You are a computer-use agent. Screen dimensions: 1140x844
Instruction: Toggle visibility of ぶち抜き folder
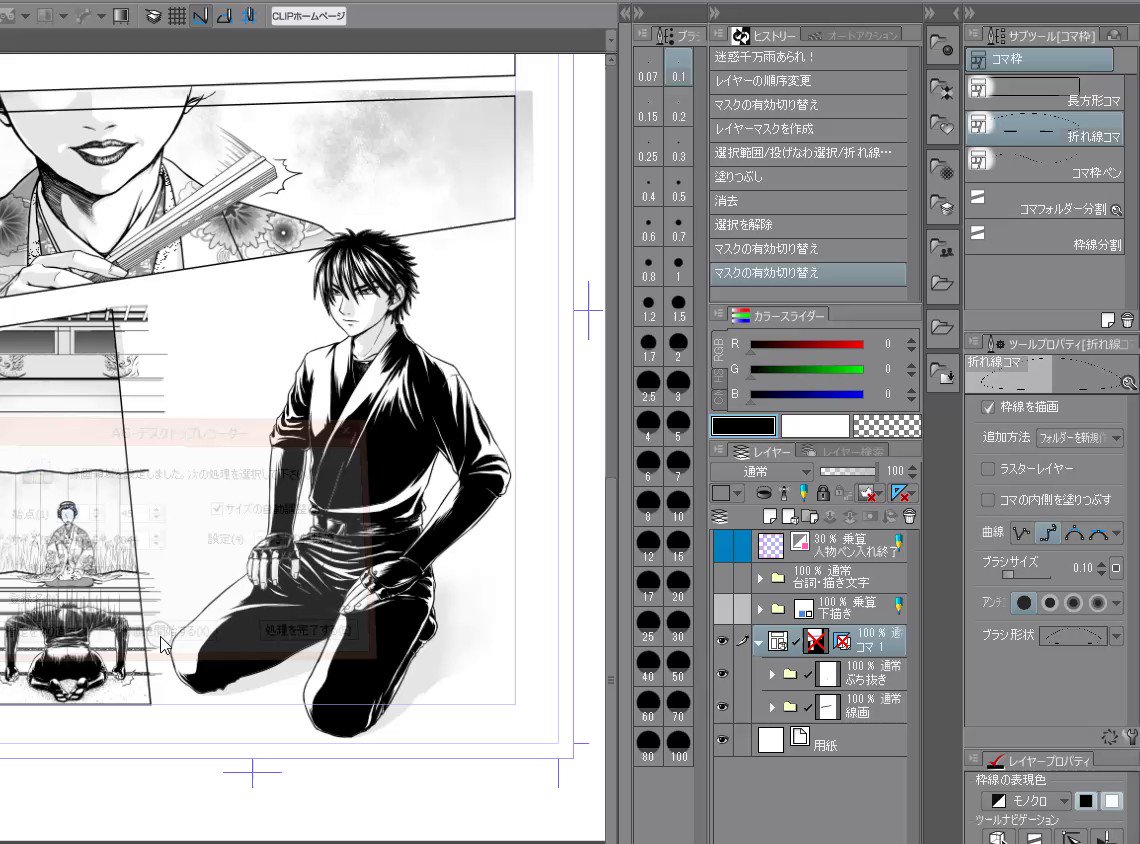point(722,674)
